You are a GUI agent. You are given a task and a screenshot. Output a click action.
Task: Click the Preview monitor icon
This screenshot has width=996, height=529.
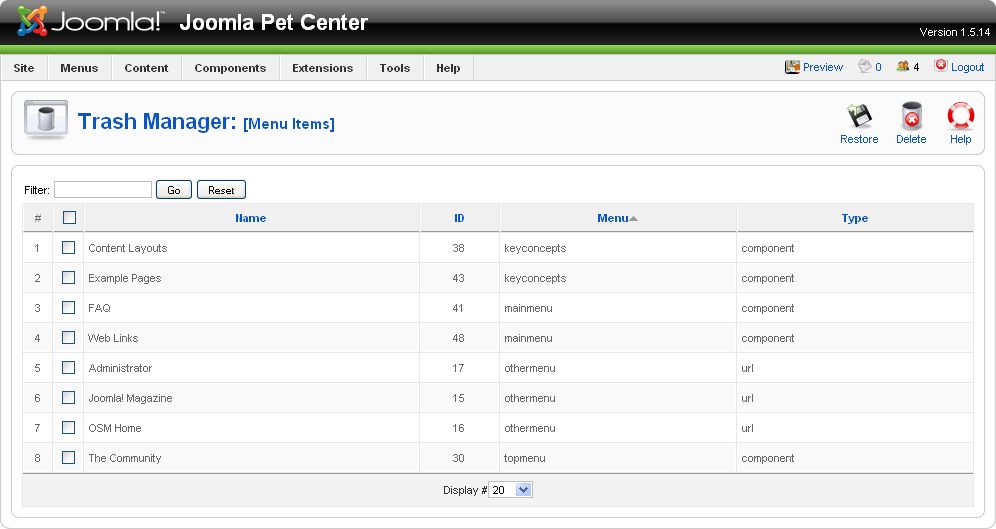click(x=792, y=67)
